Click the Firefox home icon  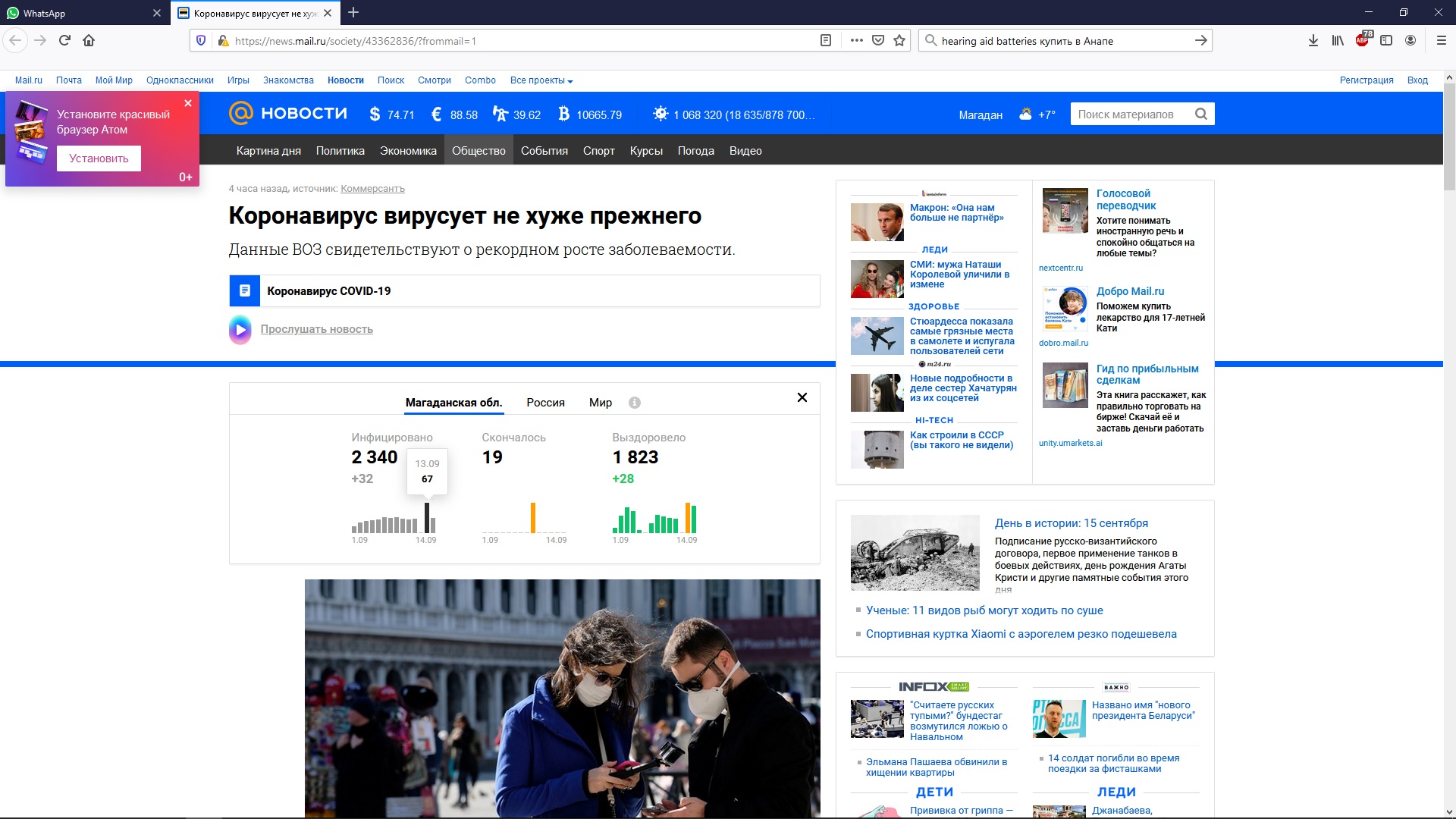(89, 41)
